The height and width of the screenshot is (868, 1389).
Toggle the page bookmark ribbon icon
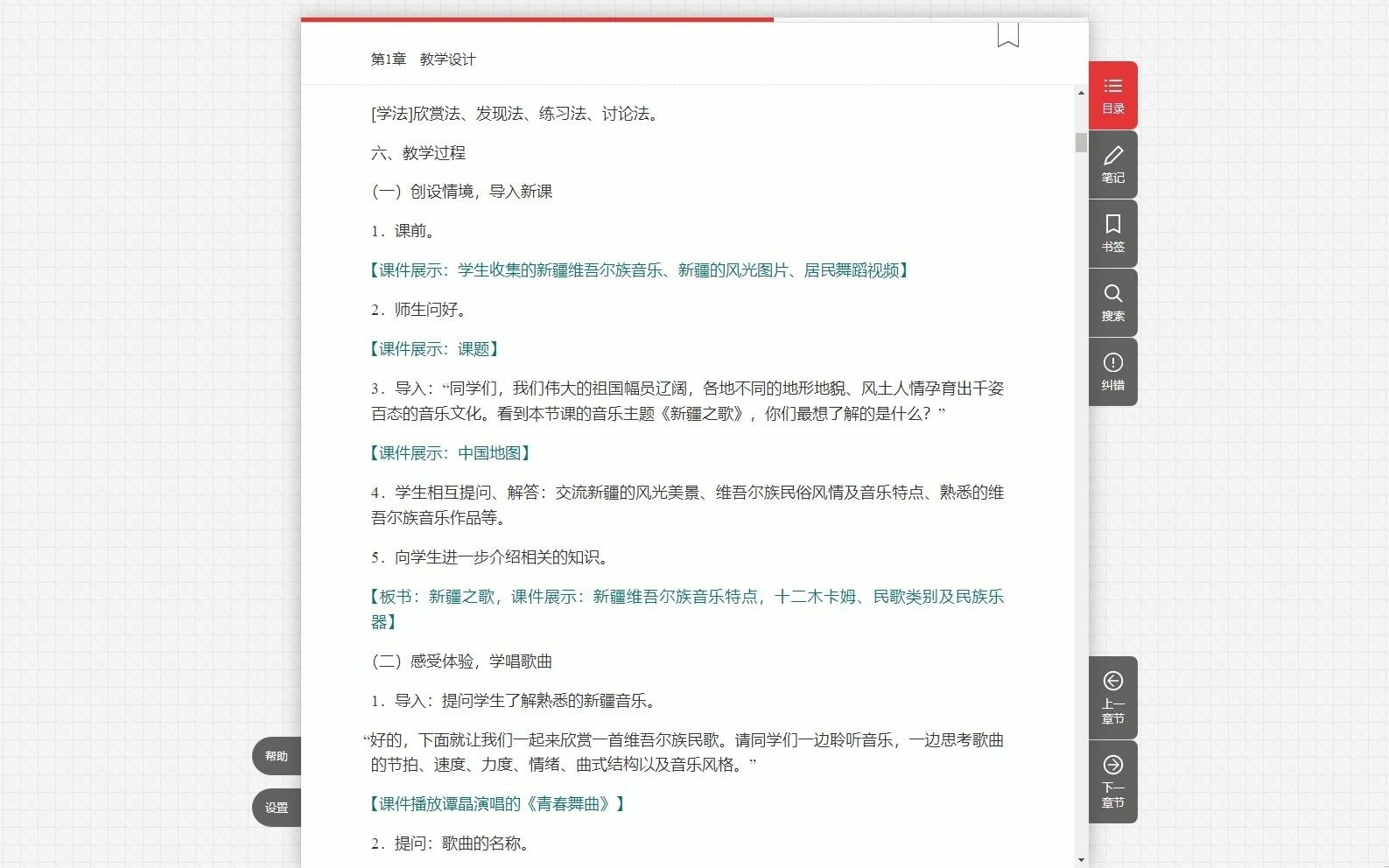point(1007,34)
